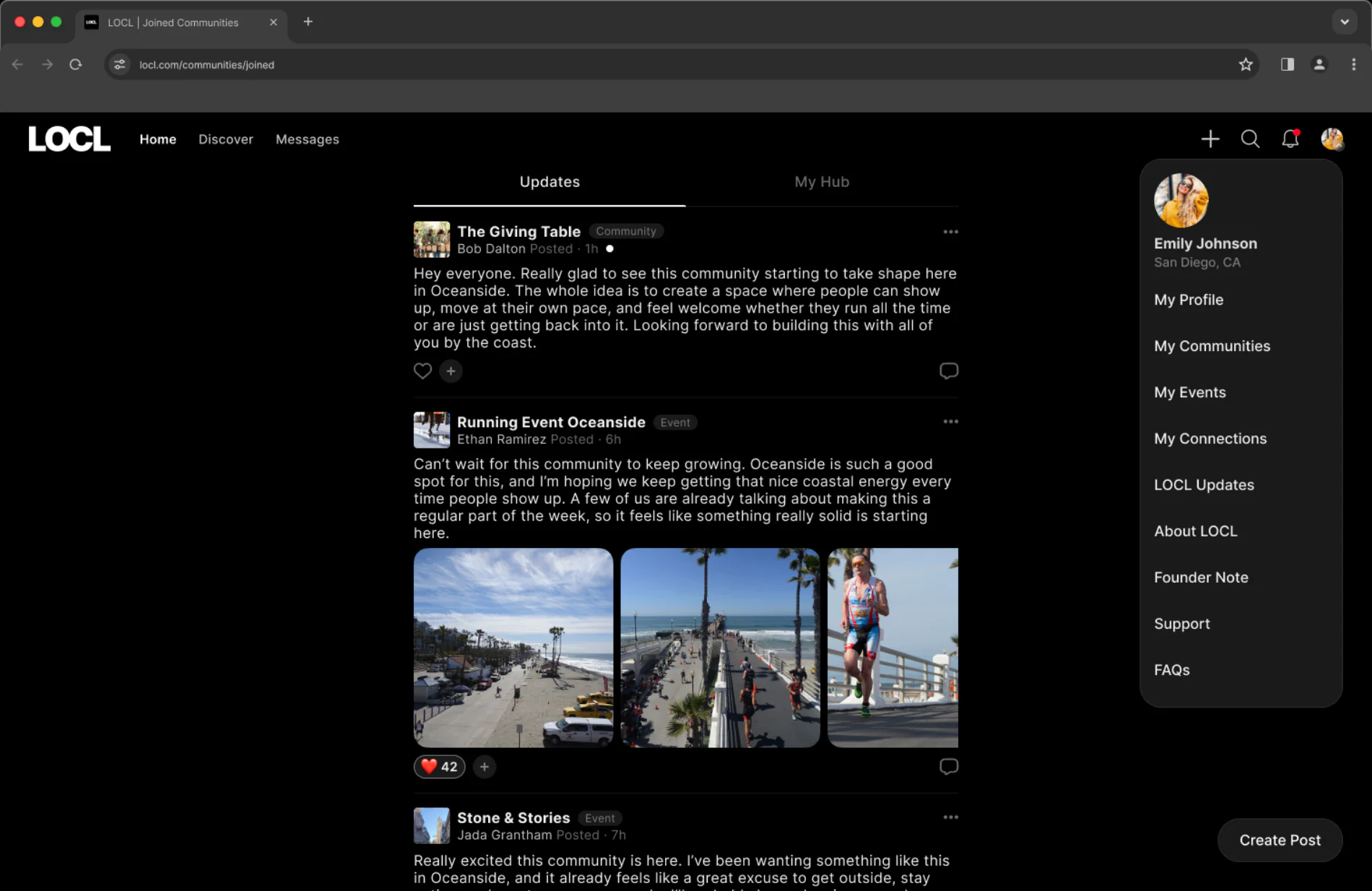Open FAQs menu entry

pyautogui.click(x=1172, y=669)
